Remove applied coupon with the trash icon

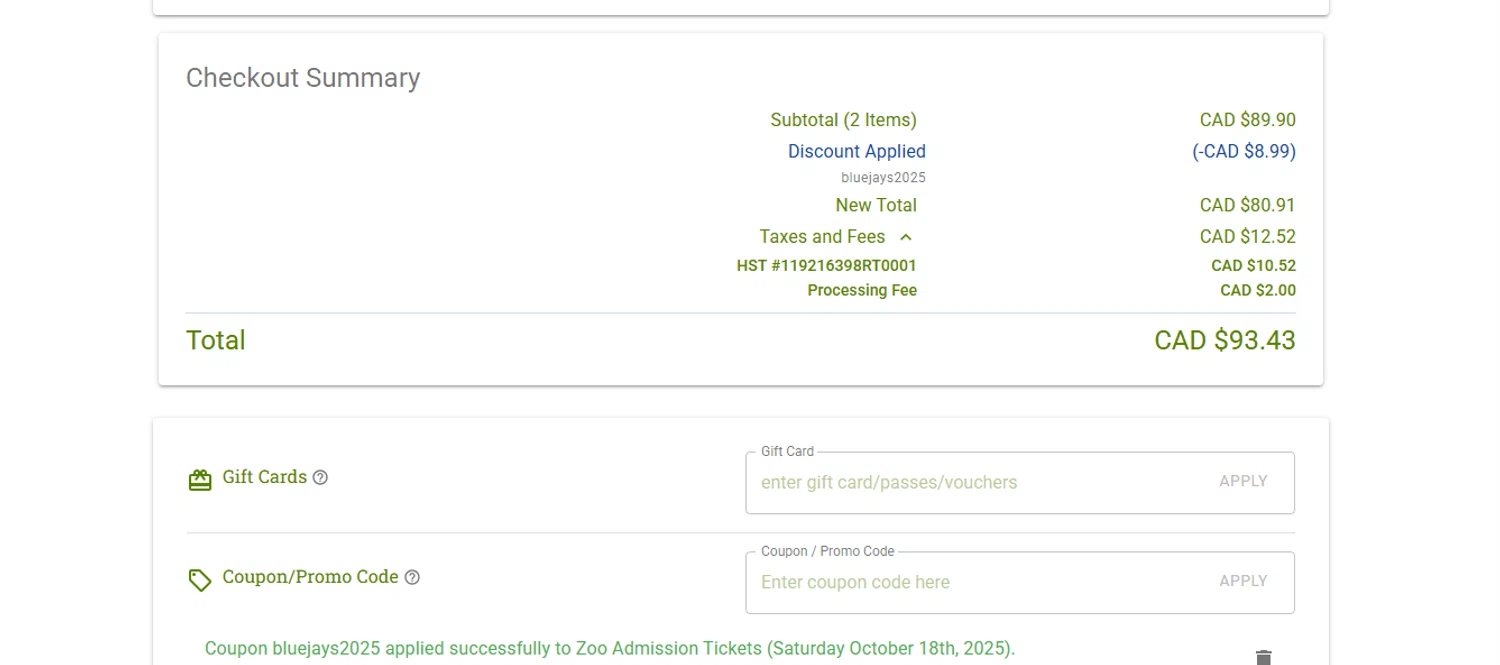pyautogui.click(x=1263, y=656)
